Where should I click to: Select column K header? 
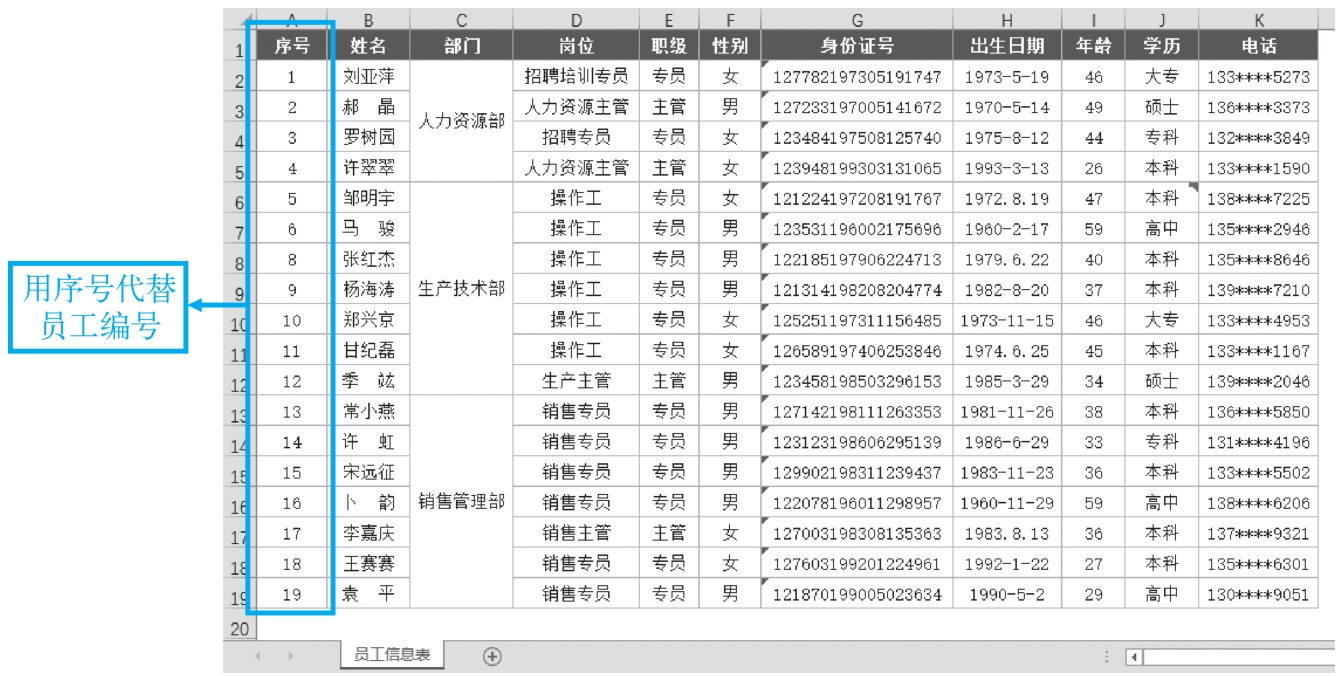tap(1258, 19)
